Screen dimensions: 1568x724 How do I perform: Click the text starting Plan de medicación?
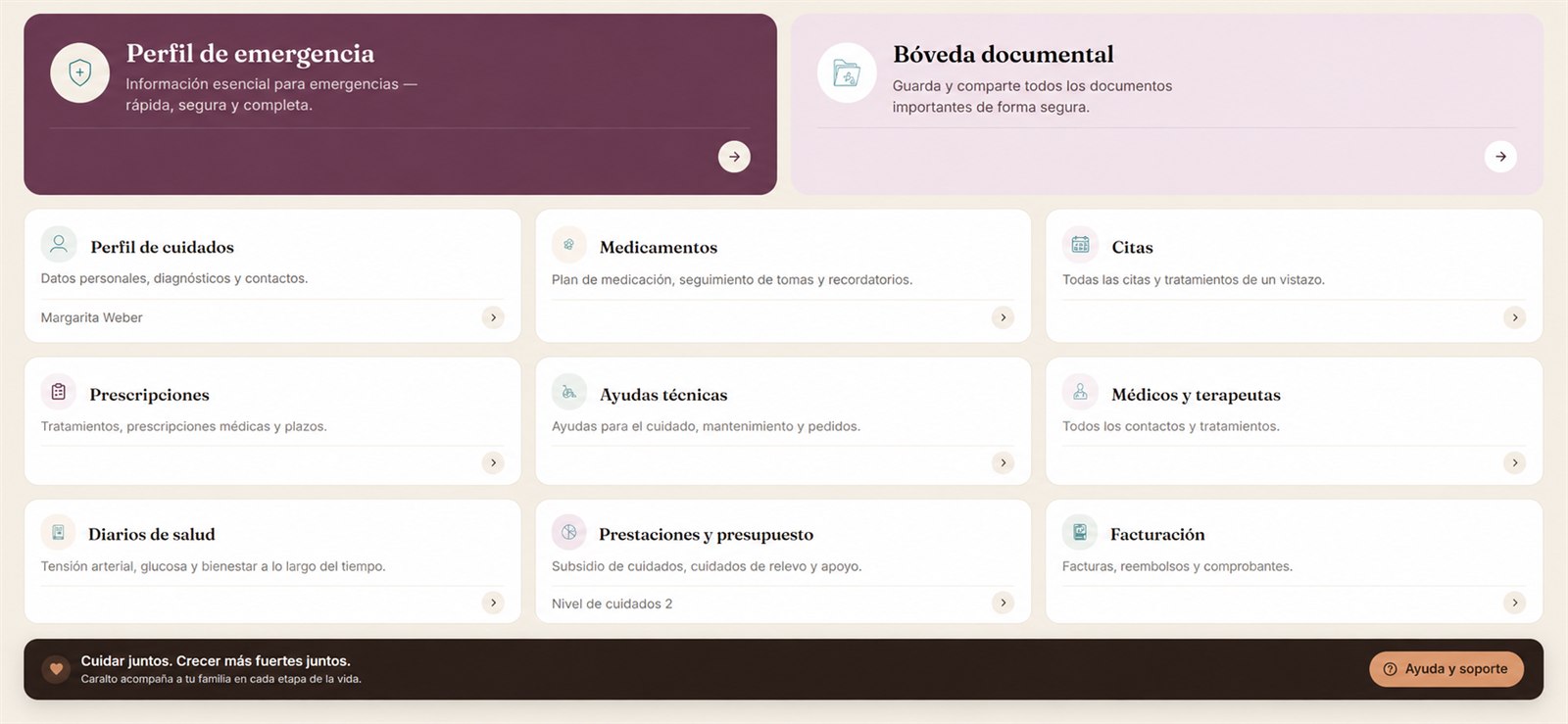732,279
